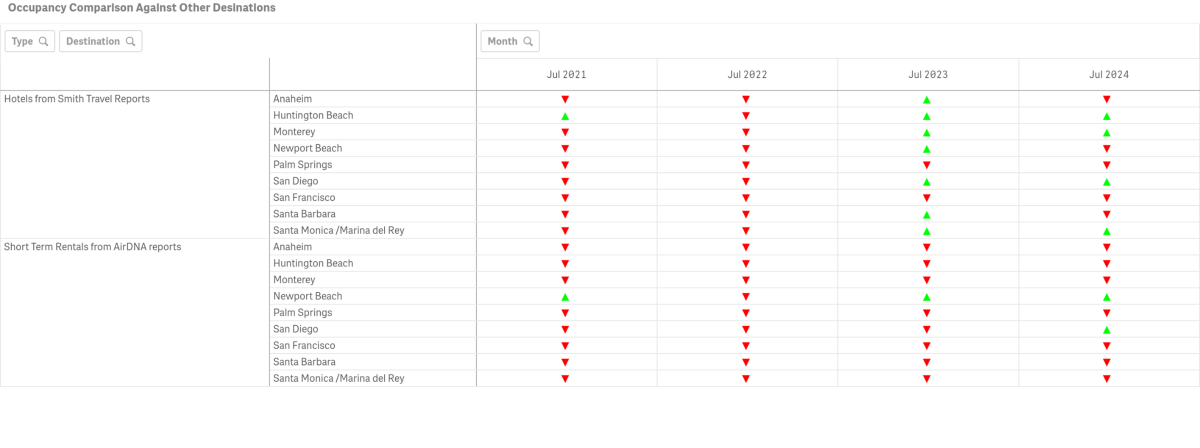
Task: Click Palm Springs under Short Term Rentals
Action: (302, 312)
